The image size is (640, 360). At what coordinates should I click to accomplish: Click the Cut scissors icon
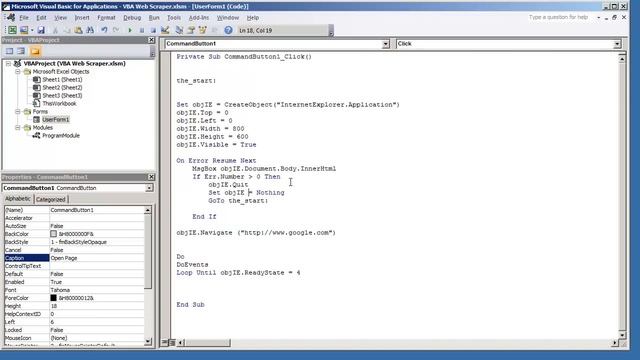tap(55, 30)
